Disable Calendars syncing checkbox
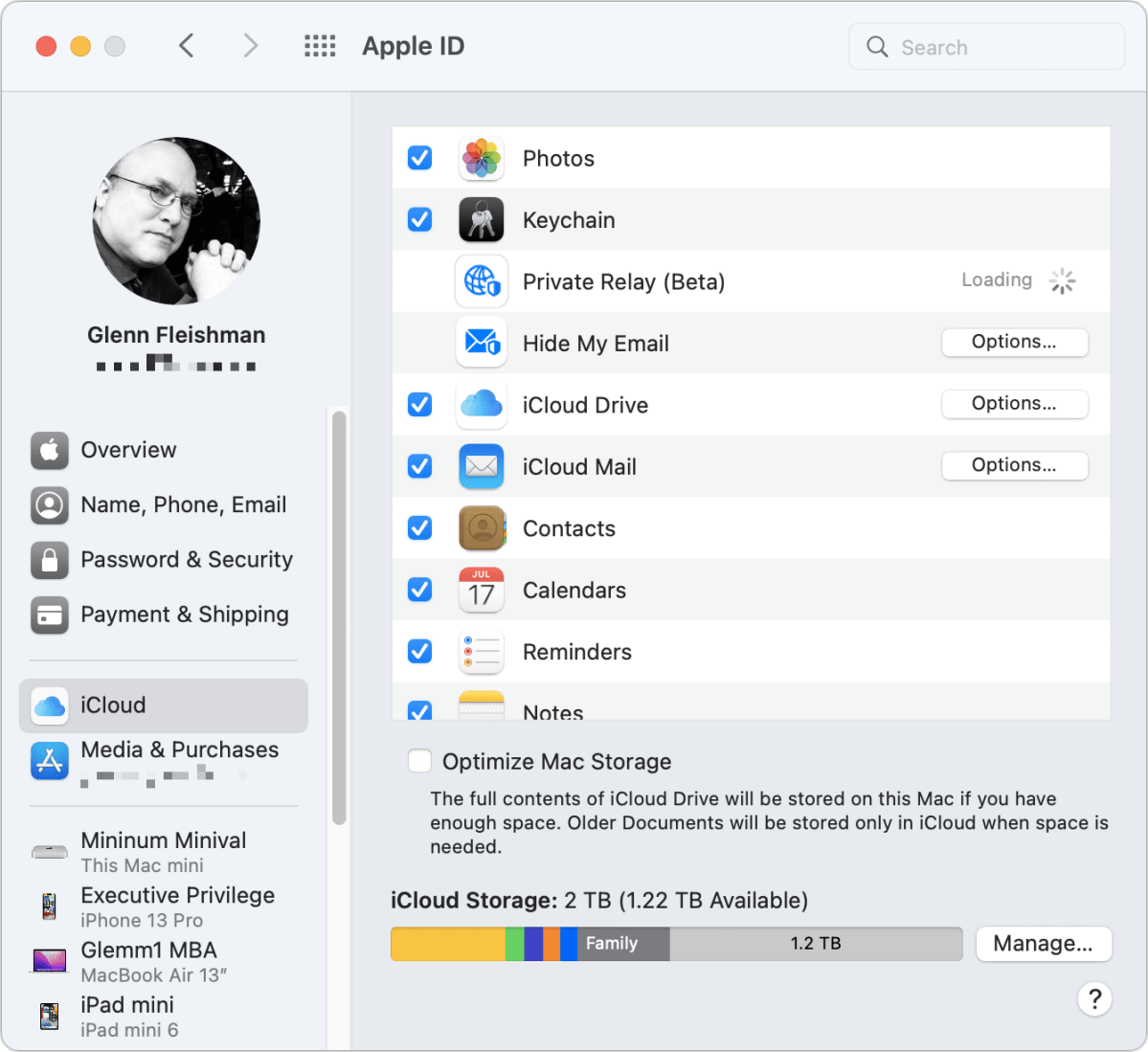The image size is (1148, 1052). tap(419, 589)
